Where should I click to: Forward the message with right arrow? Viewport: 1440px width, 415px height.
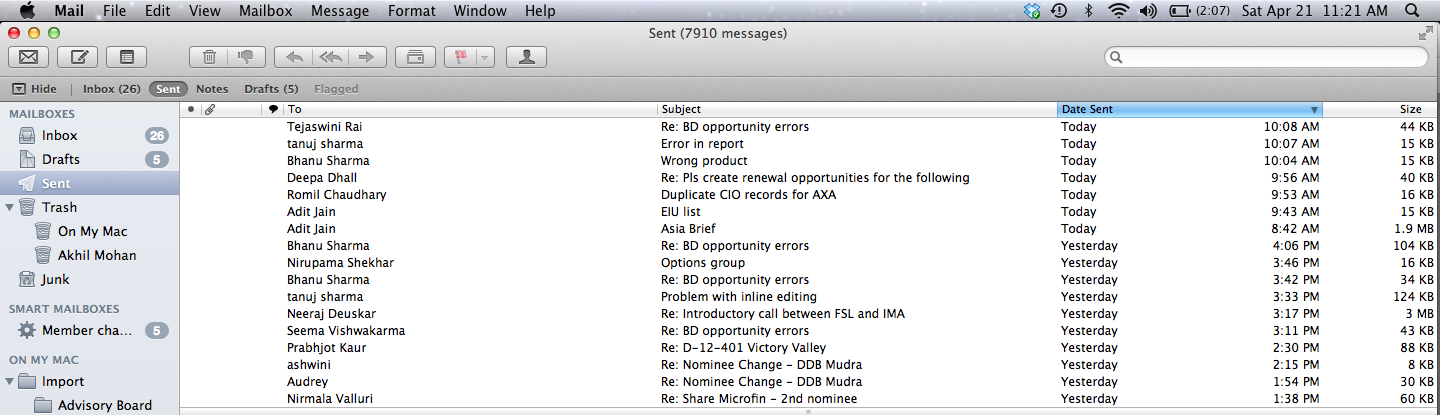(x=366, y=57)
